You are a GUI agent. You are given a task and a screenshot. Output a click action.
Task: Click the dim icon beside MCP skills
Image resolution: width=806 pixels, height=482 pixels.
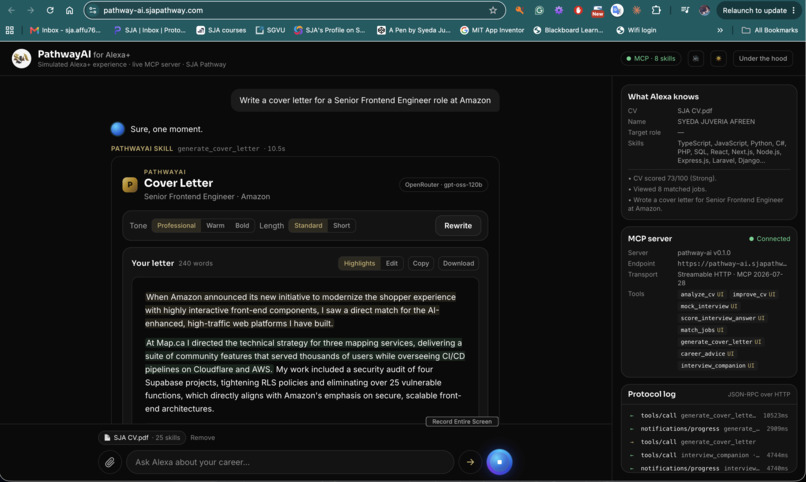(695, 59)
